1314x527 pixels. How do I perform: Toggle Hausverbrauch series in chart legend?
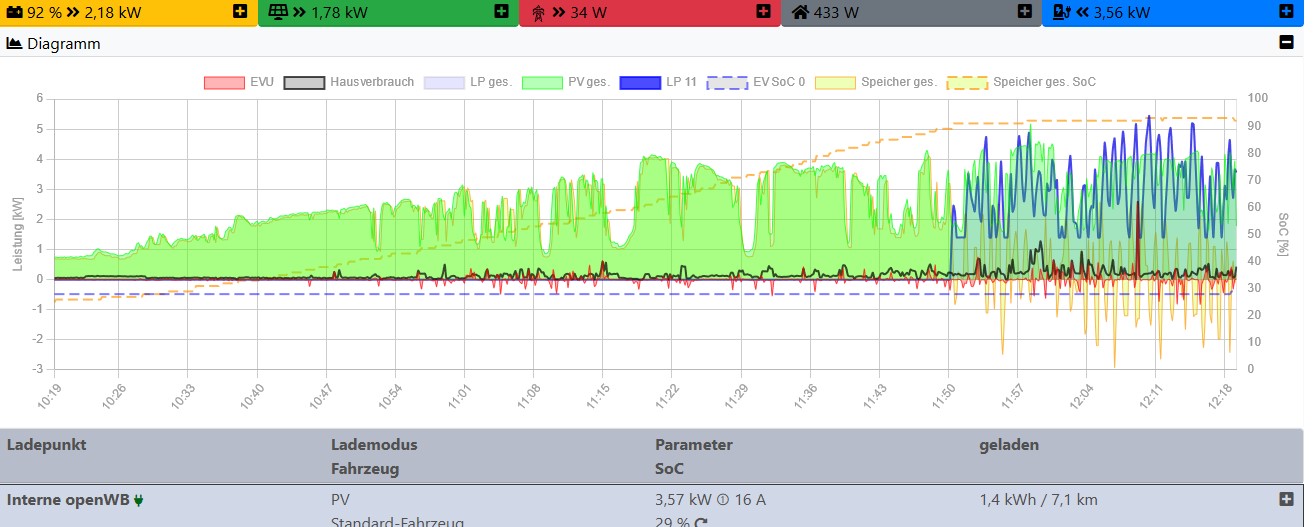(x=349, y=82)
